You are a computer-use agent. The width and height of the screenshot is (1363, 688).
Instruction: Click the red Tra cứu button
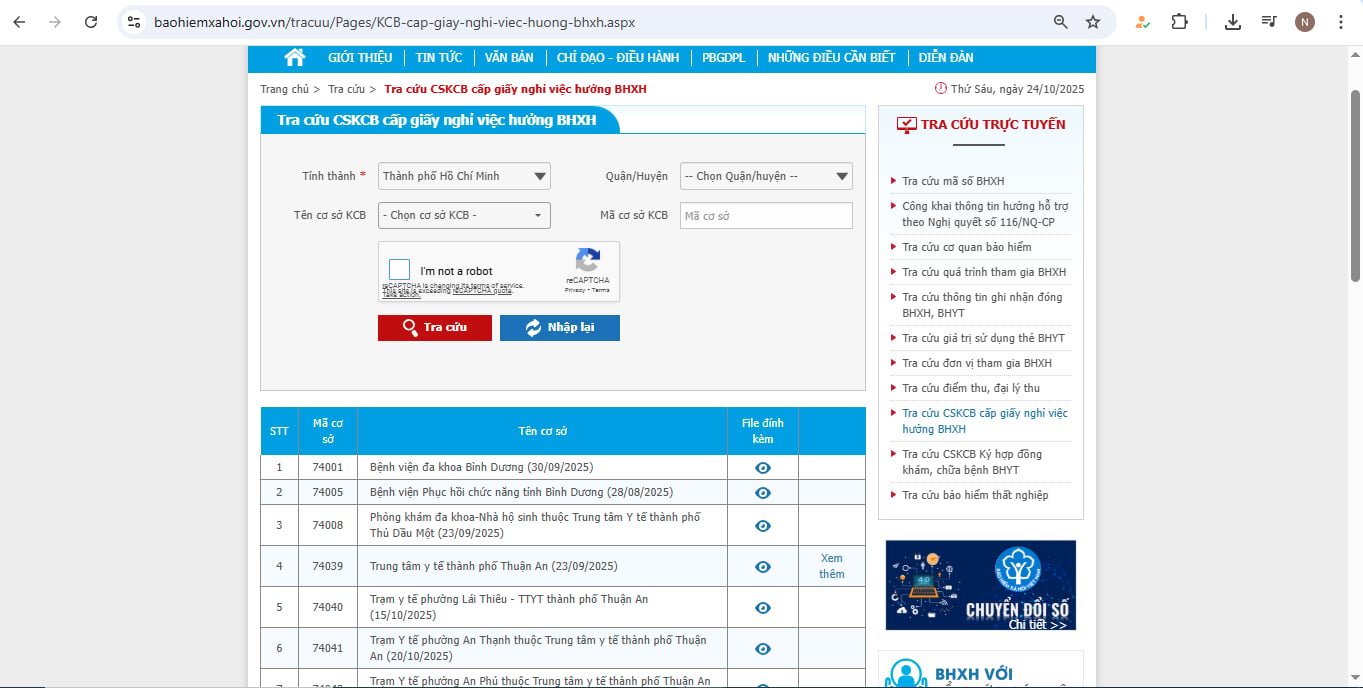435,328
